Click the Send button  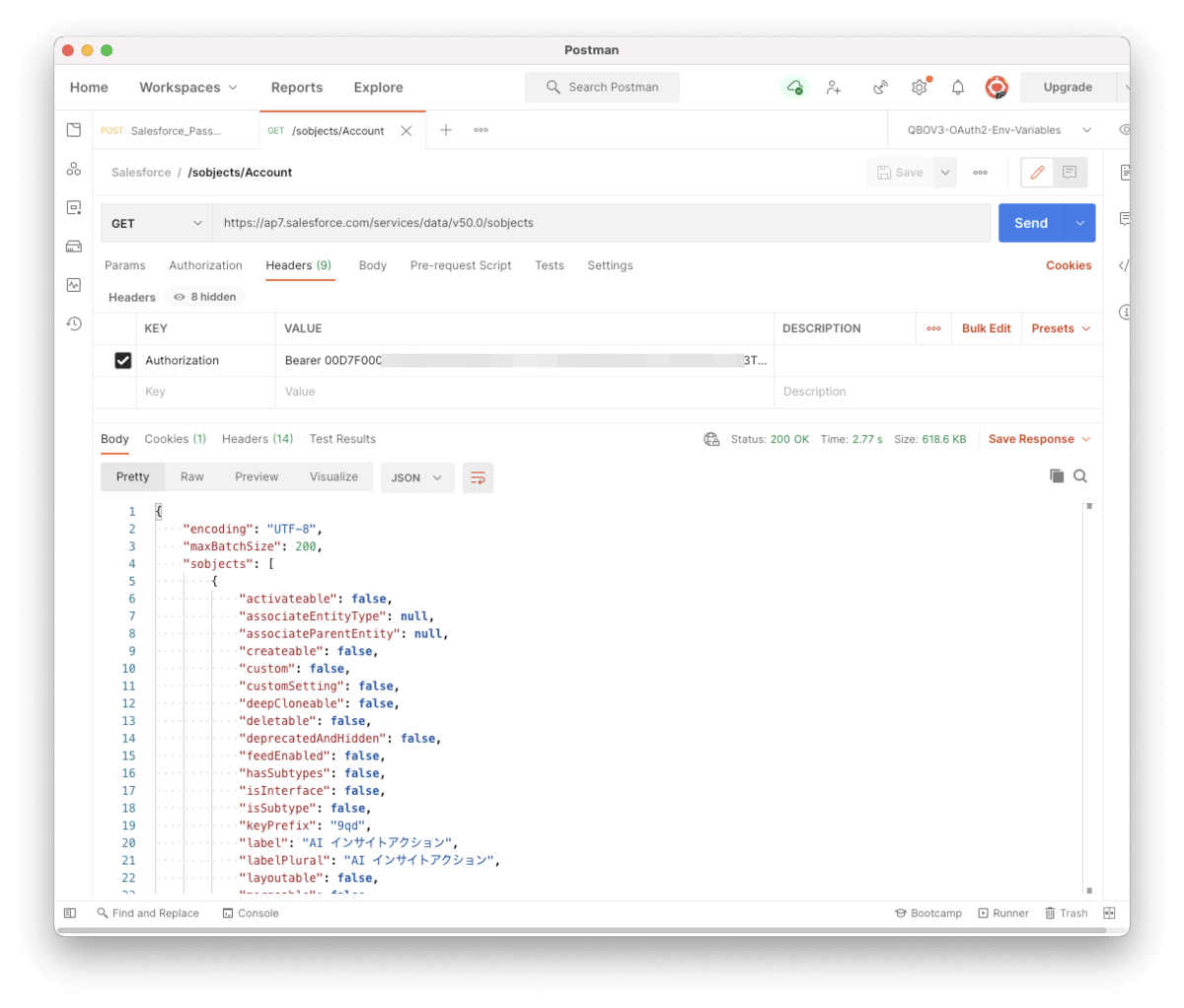coord(1031,223)
